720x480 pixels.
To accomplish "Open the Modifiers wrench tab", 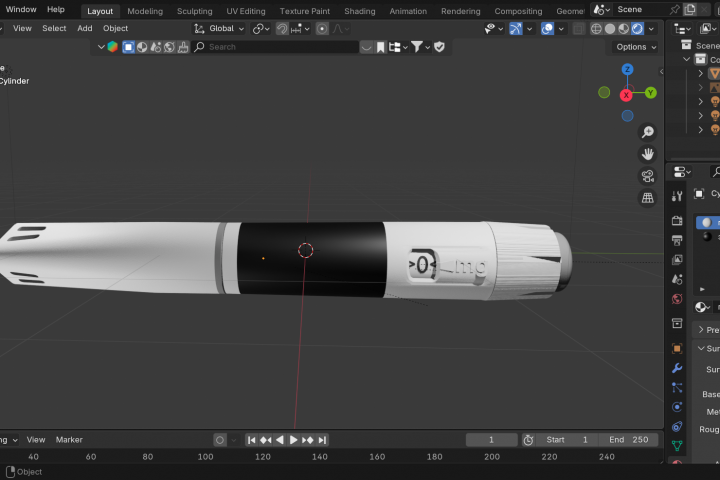I will (677, 368).
